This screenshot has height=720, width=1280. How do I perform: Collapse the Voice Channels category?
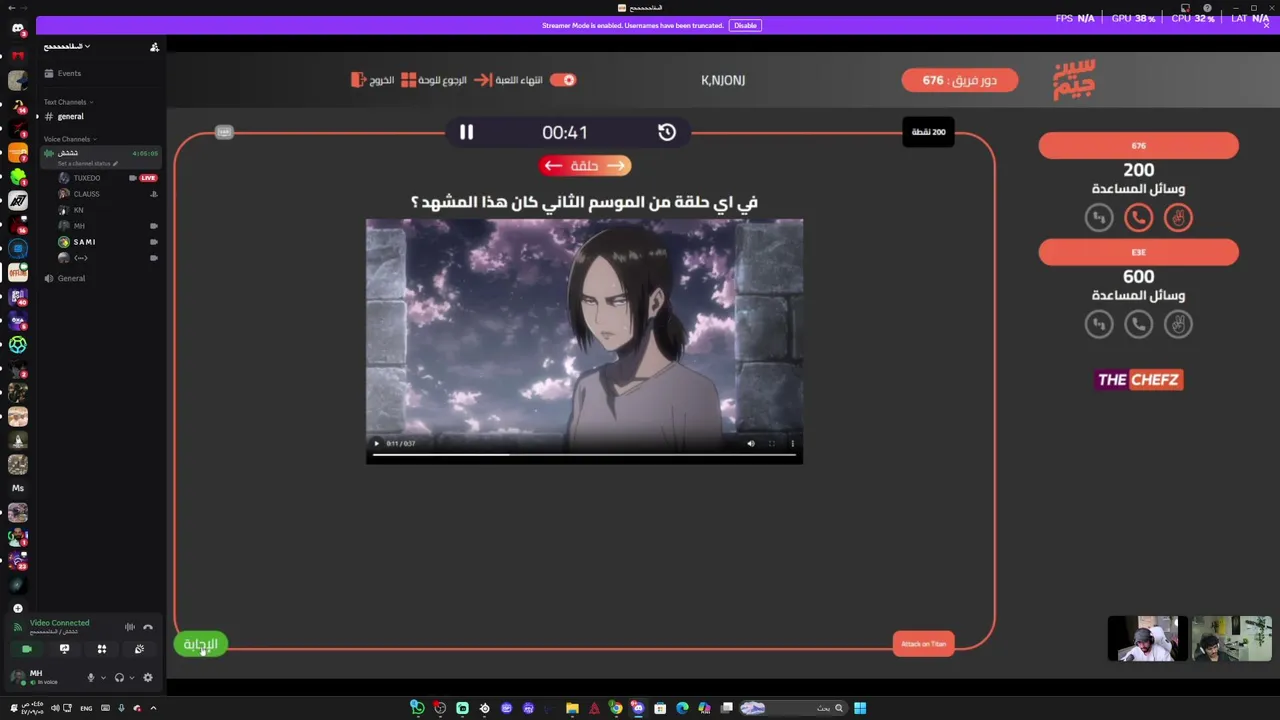tap(70, 139)
